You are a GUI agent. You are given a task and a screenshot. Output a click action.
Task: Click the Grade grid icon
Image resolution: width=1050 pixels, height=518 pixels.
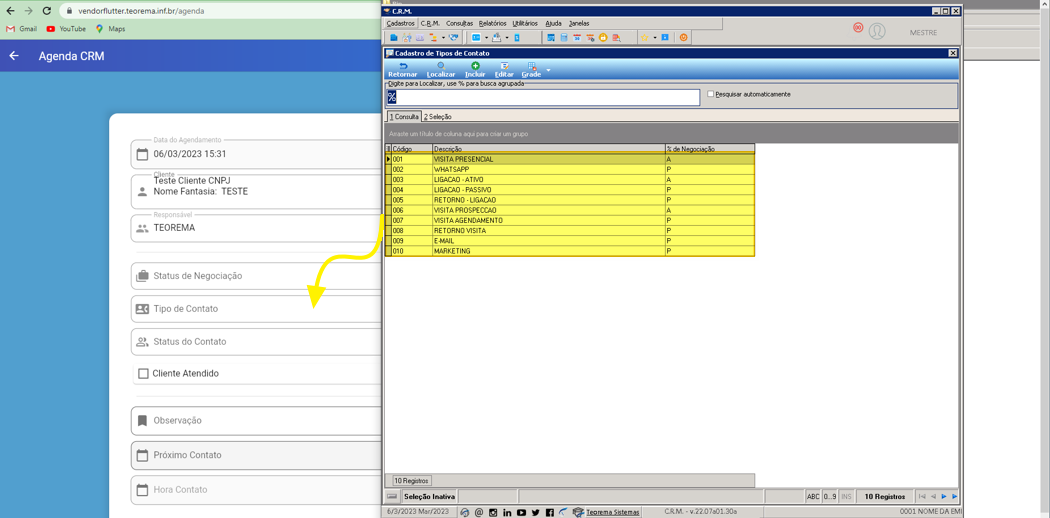coord(532,66)
